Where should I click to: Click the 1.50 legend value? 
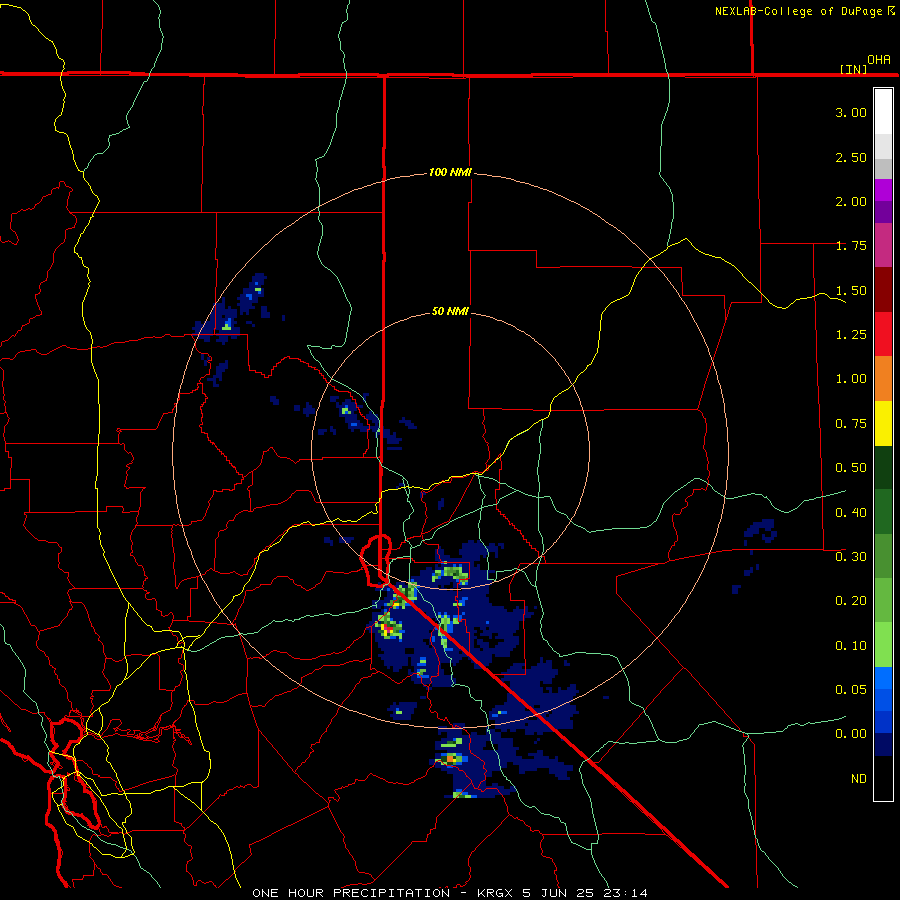(851, 290)
